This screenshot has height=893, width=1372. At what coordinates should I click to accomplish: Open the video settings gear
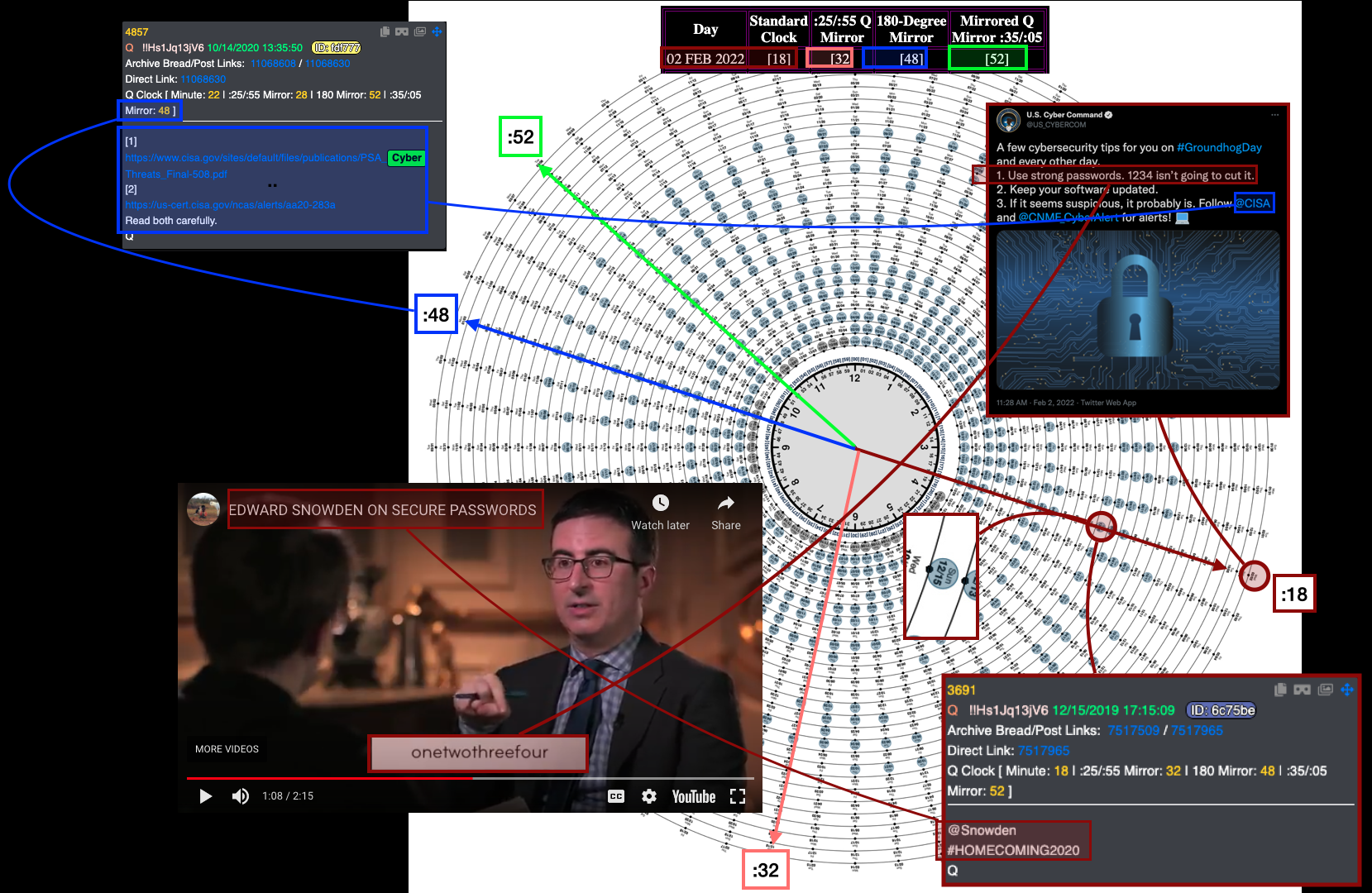649,796
